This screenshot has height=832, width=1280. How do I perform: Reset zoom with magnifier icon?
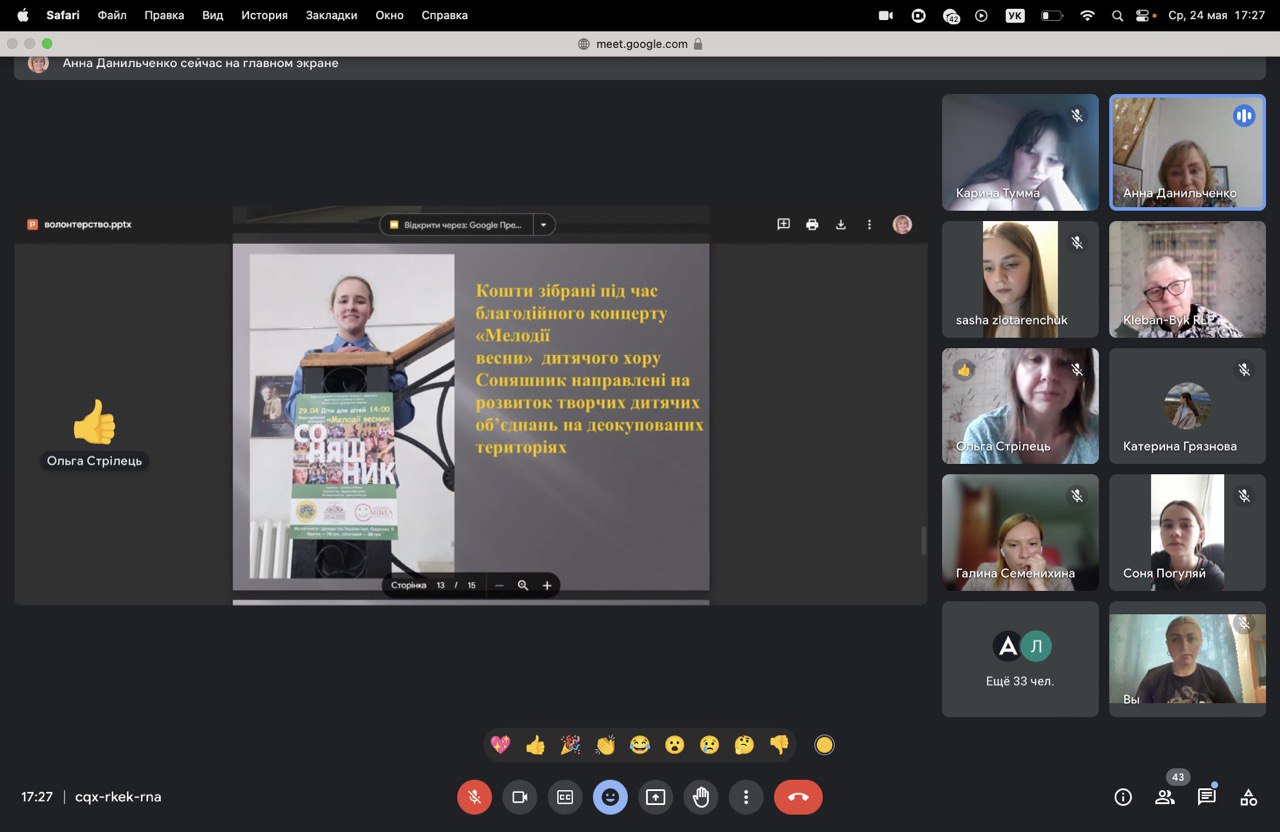point(523,585)
